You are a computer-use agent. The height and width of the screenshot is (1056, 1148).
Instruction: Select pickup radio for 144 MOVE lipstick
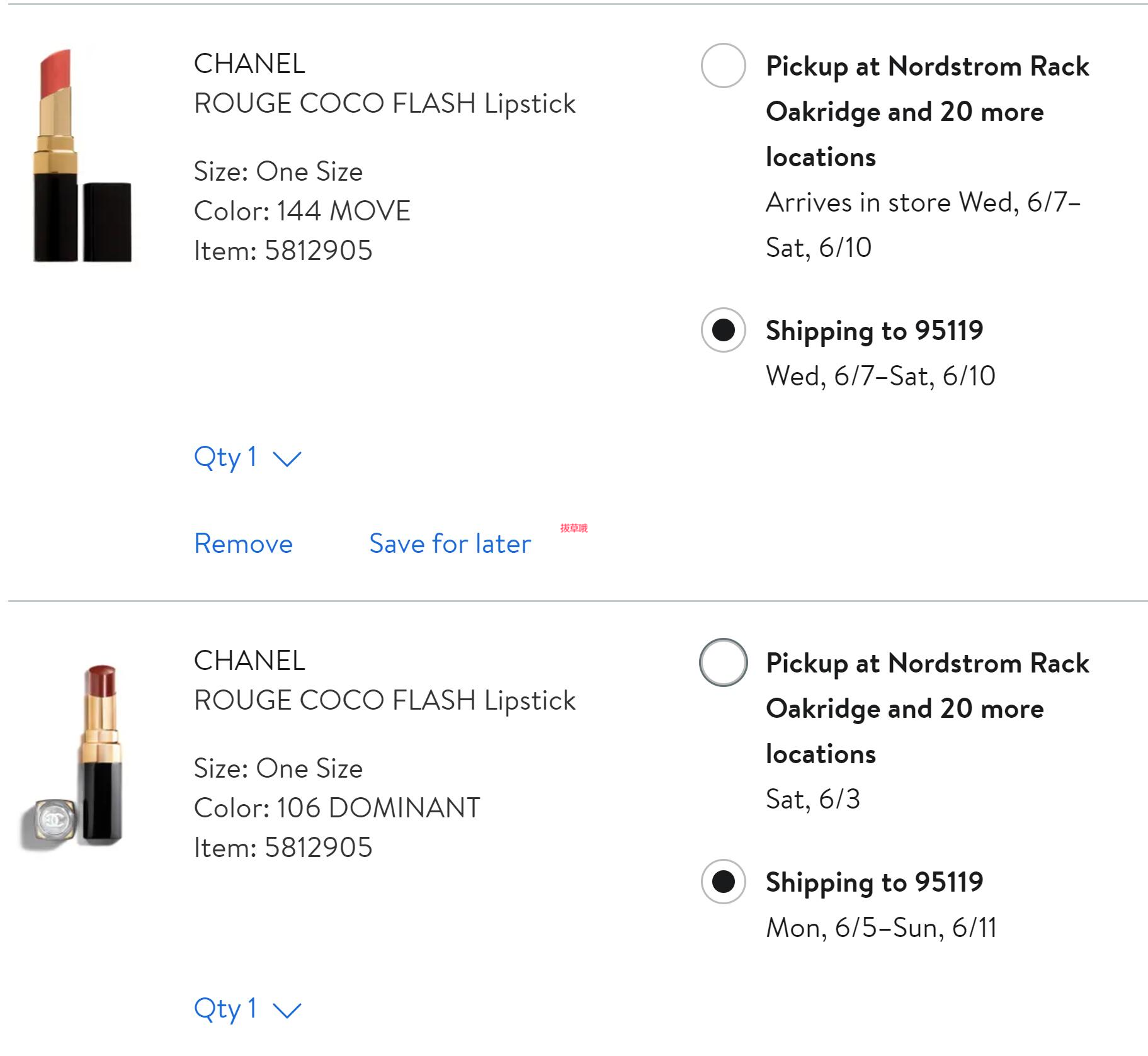[x=723, y=65]
